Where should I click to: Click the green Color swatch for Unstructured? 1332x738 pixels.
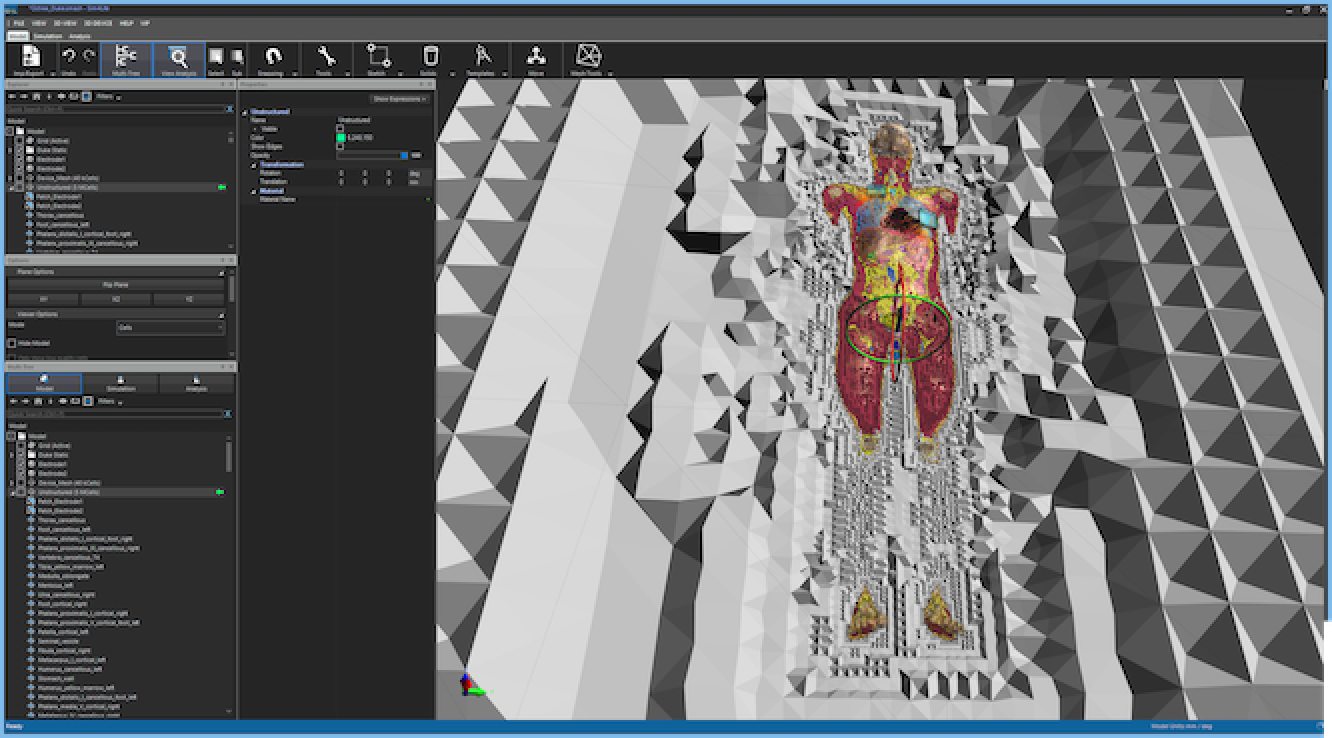pos(341,137)
